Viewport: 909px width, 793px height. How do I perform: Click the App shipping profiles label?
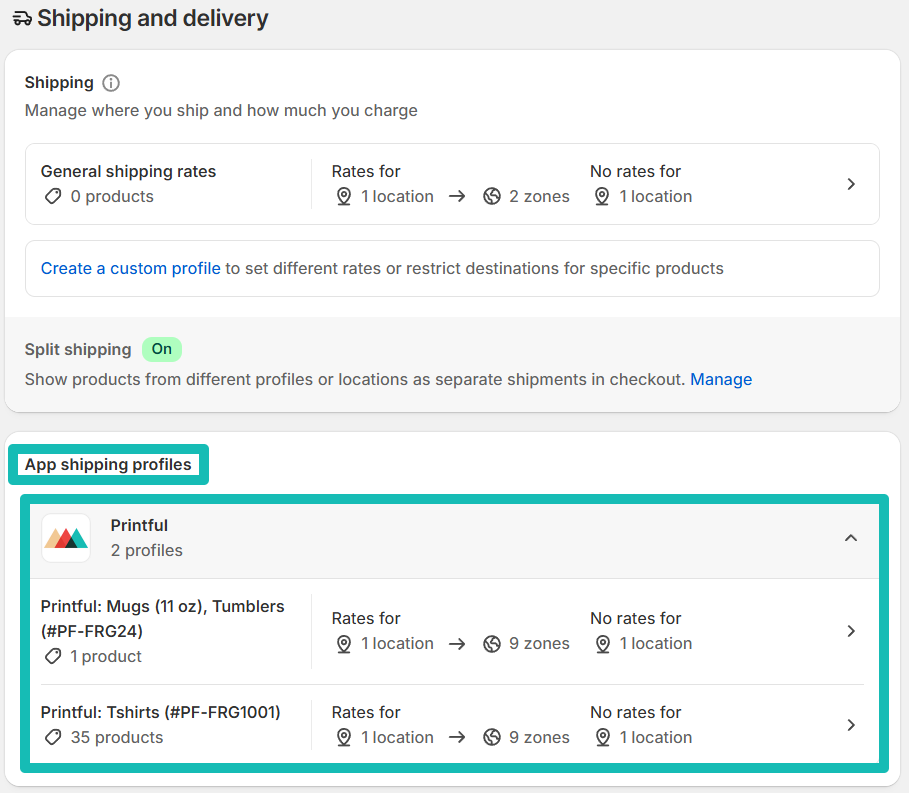coord(108,464)
